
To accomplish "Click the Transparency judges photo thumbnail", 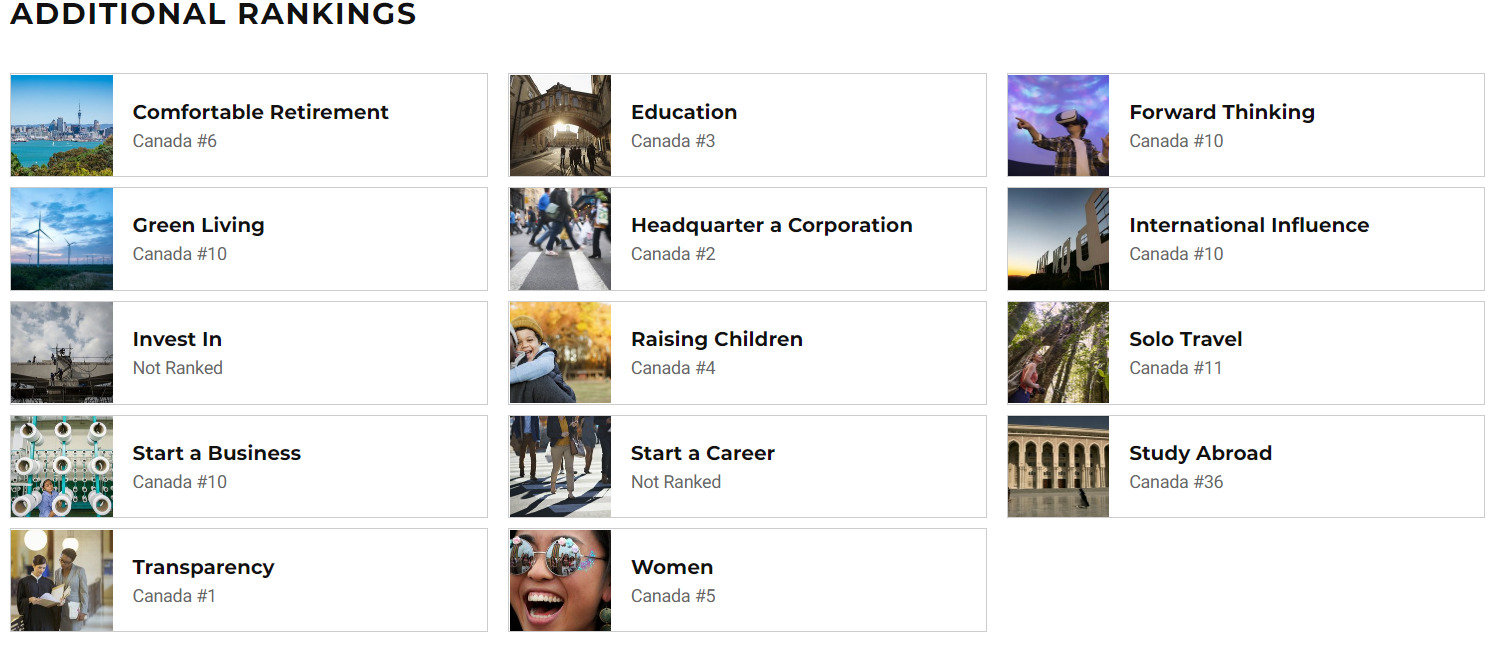I will tap(61, 581).
